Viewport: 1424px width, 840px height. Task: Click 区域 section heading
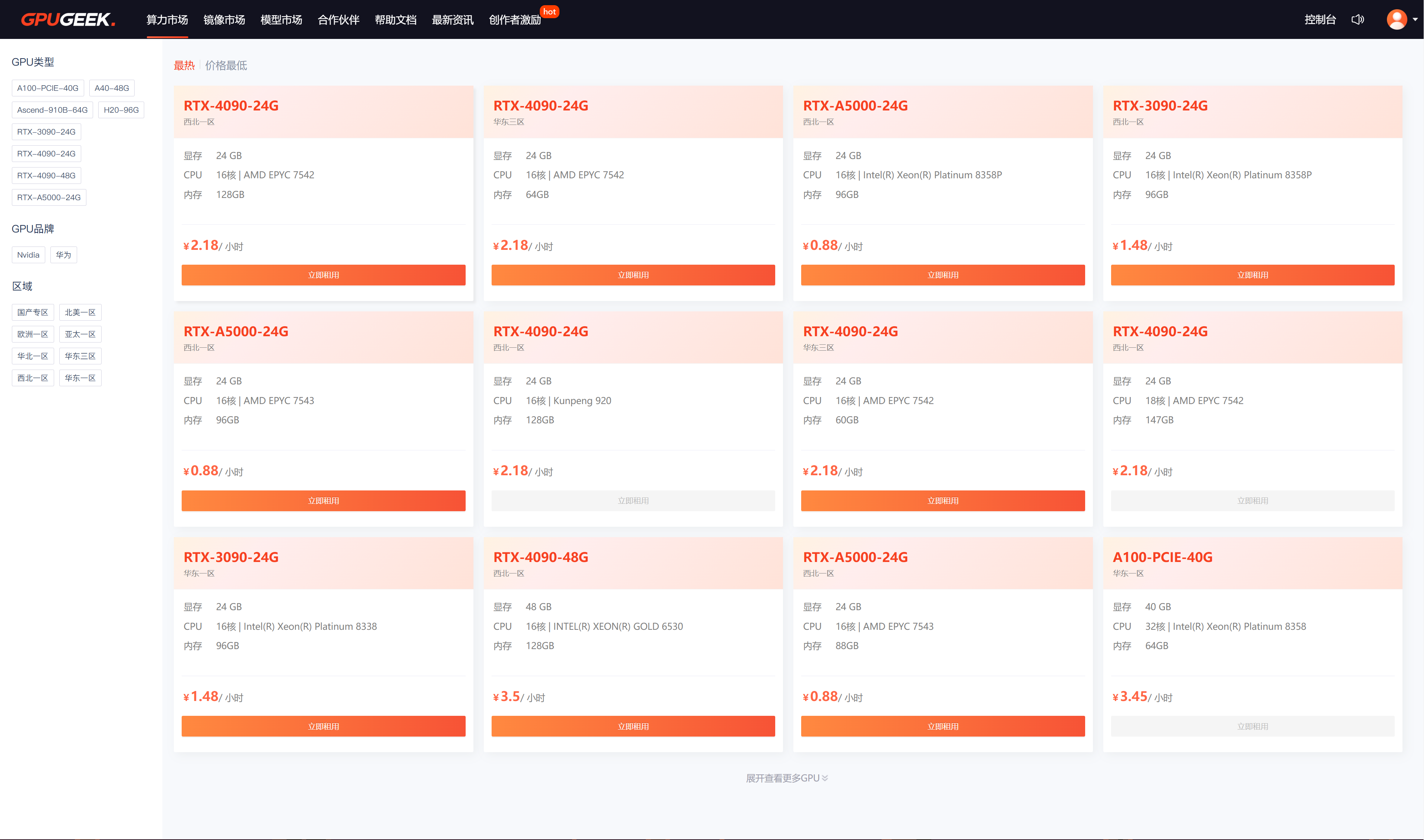(22, 287)
